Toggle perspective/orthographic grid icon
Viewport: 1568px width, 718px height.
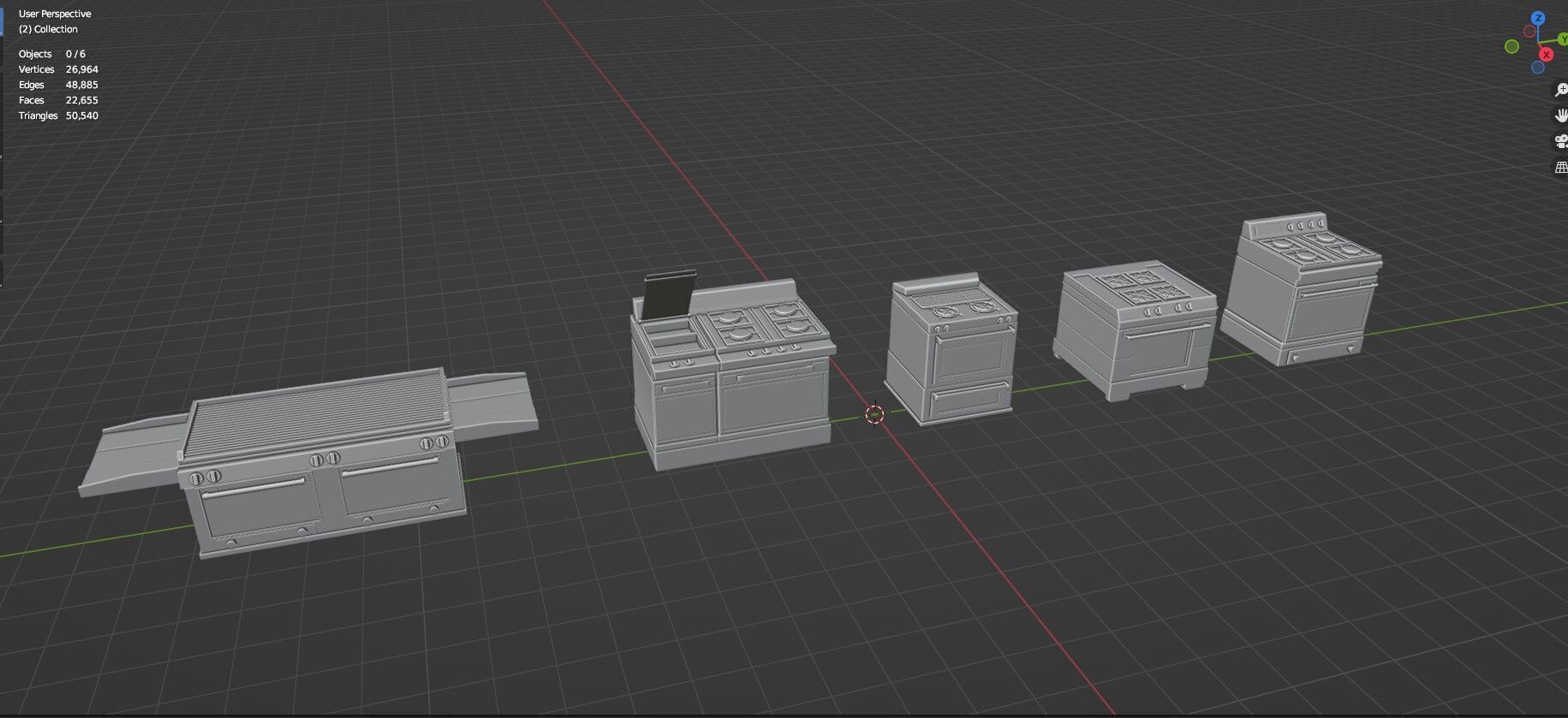1561,168
